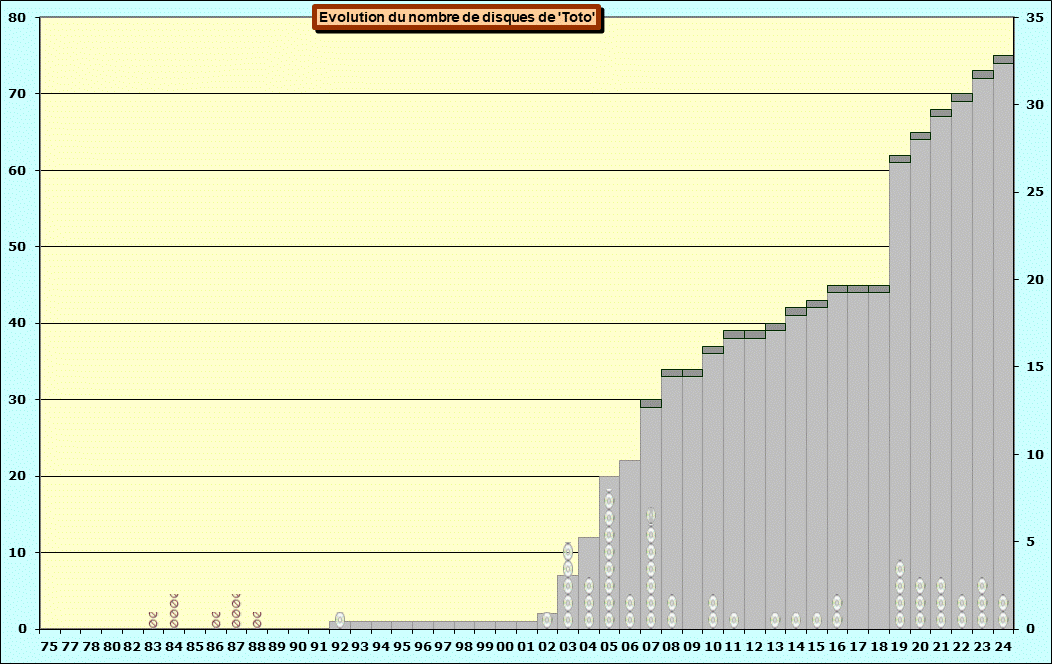Pick the CD stack above year 23
This screenshot has height=664, width=1052.
(x=982, y=603)
